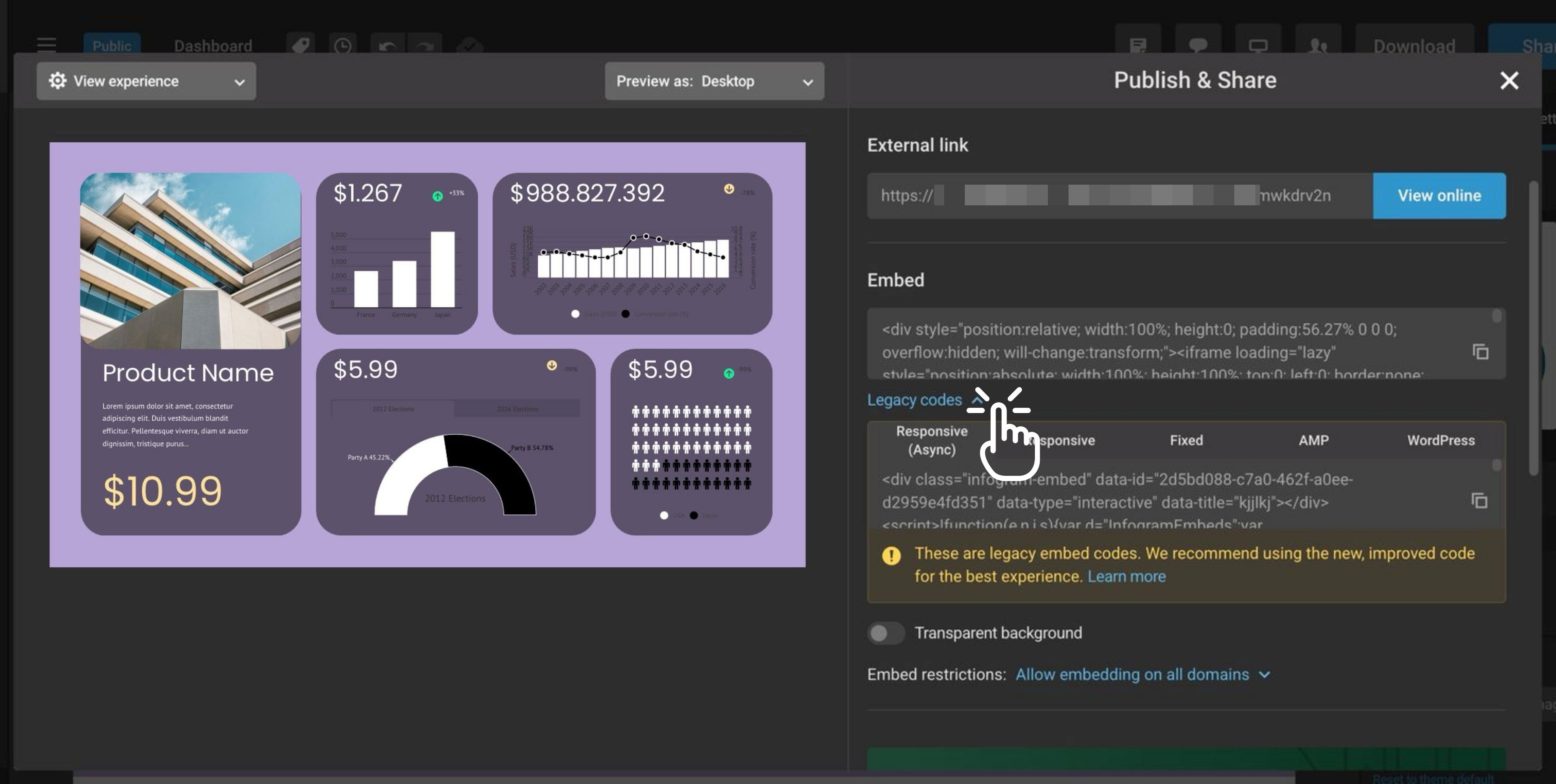1556x784 pixels.
Task: Click the building photo in preview
Action: (190, 261)
